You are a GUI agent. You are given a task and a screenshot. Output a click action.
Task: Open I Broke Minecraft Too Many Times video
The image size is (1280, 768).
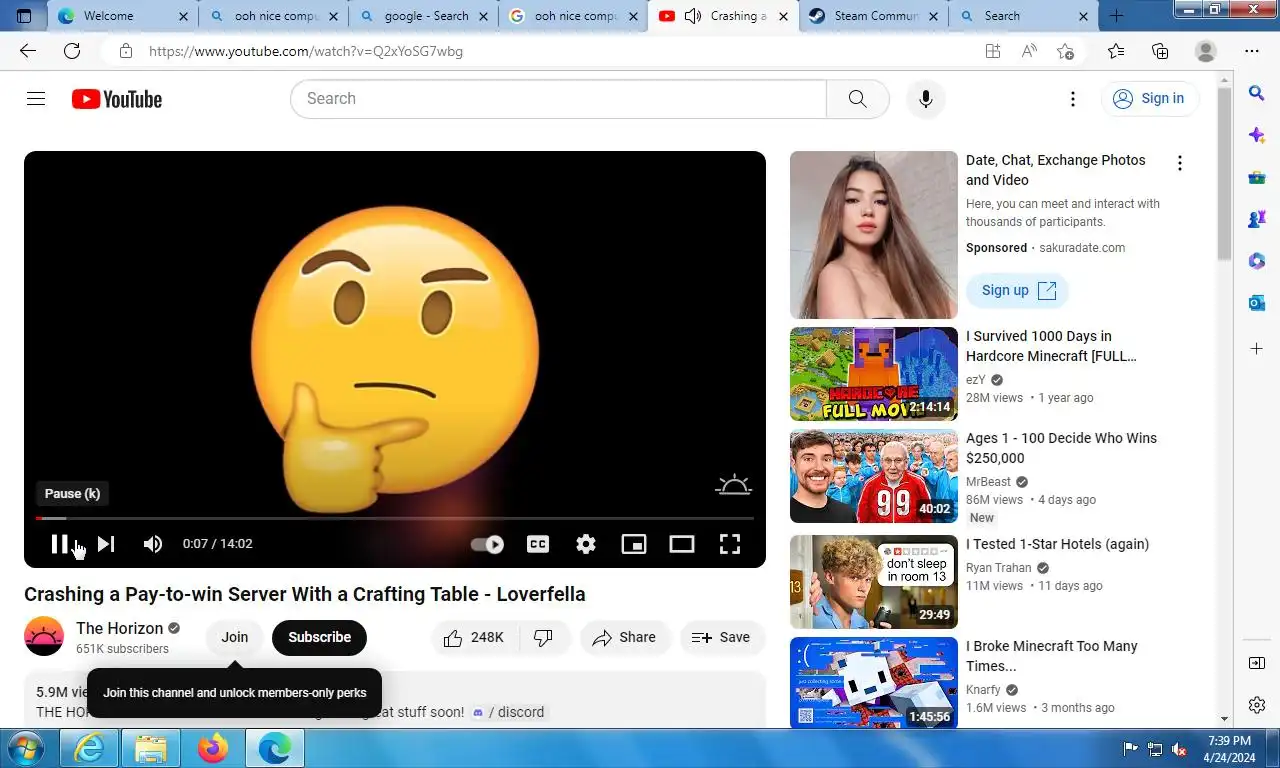(x=1052, y=656)
